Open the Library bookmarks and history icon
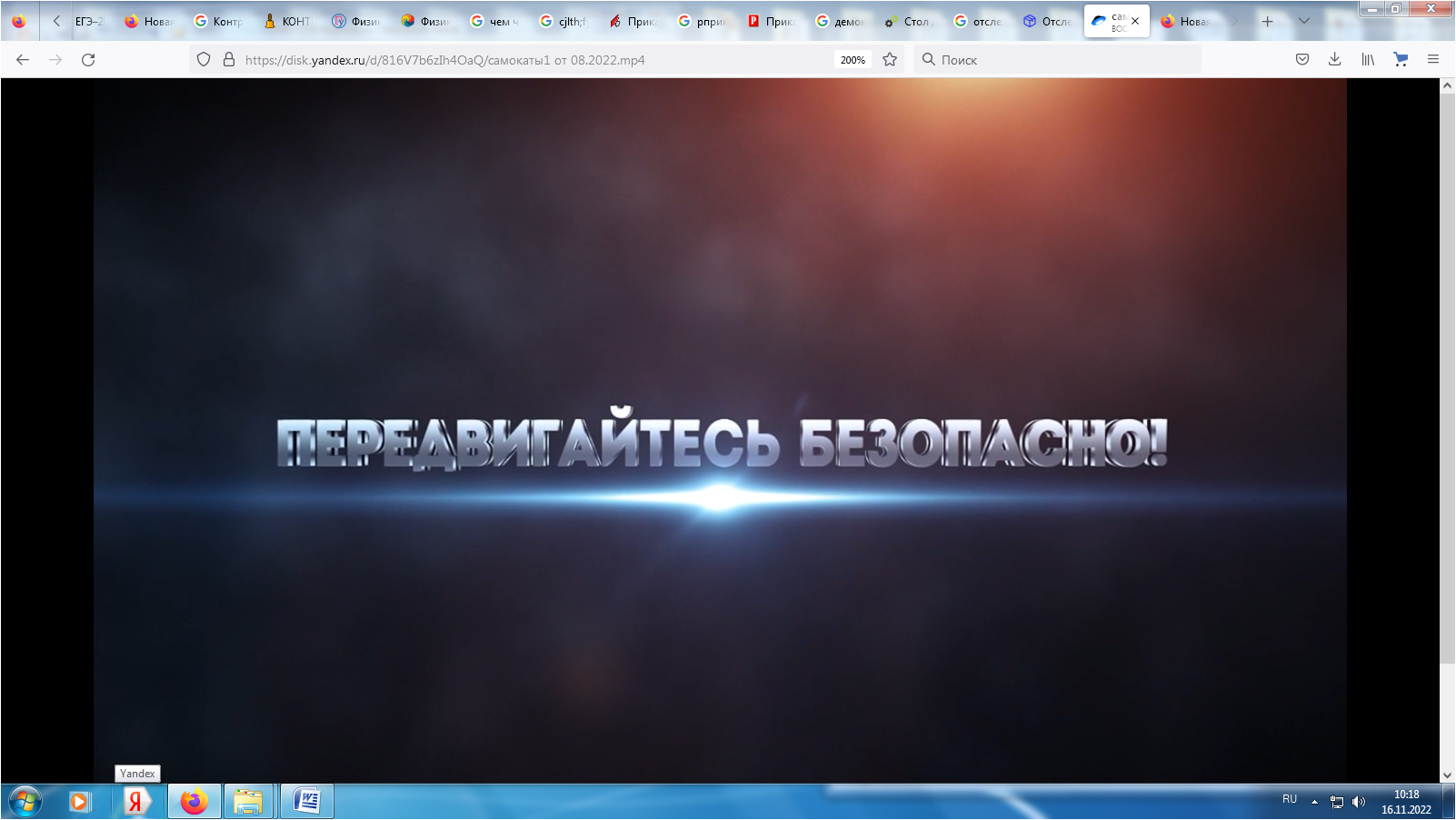 (x=1368, y=60)
